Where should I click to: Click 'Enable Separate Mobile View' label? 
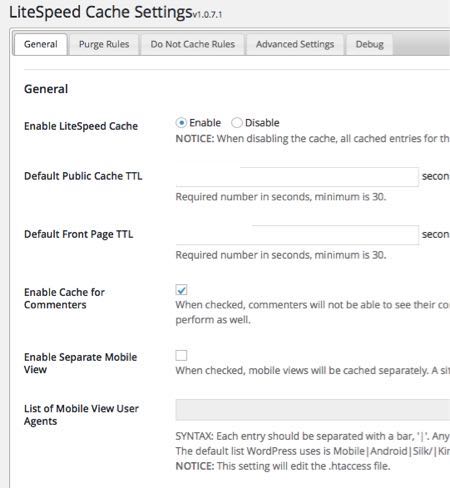point(80,363)
